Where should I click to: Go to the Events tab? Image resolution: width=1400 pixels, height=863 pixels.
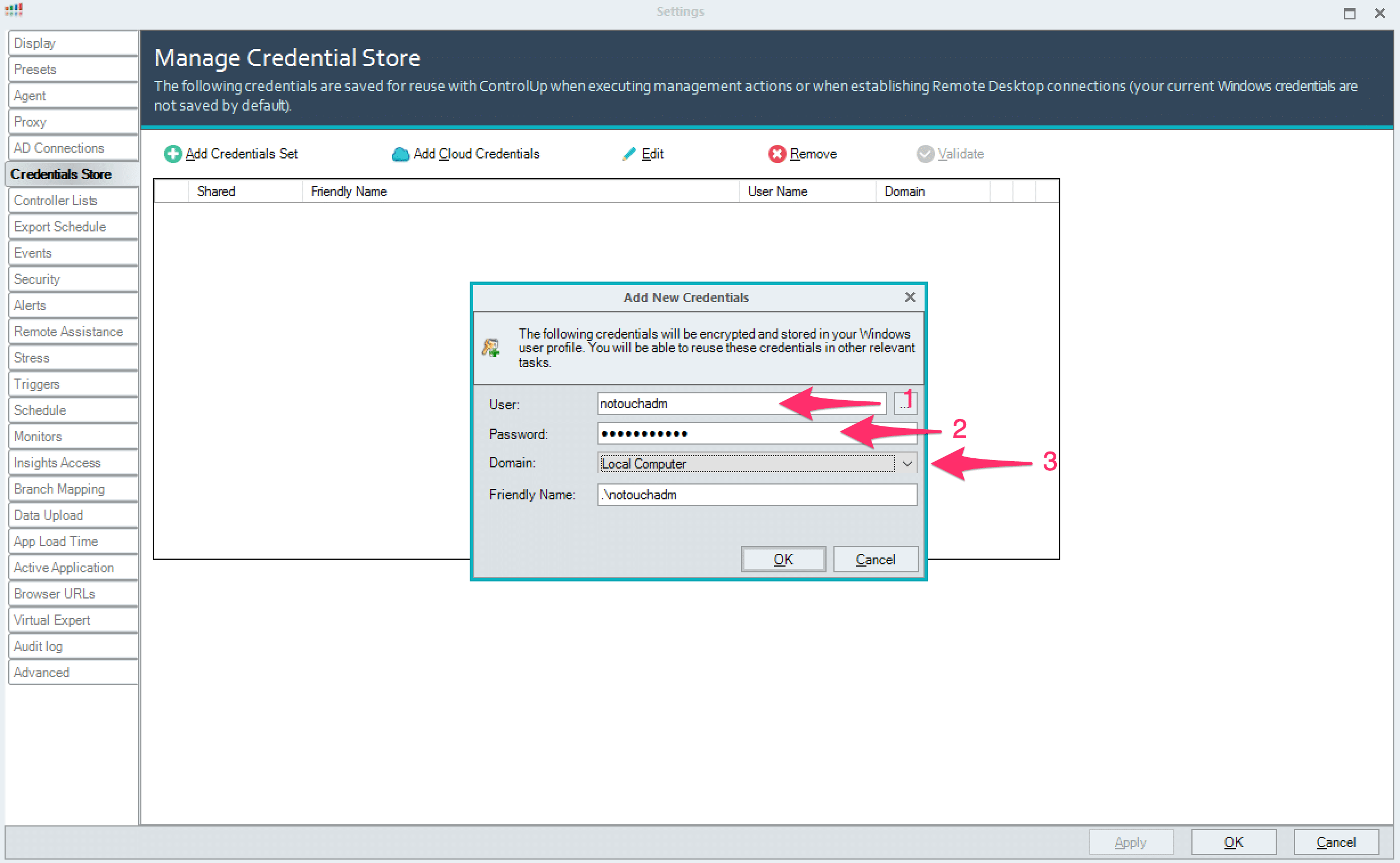coord(73,254)
